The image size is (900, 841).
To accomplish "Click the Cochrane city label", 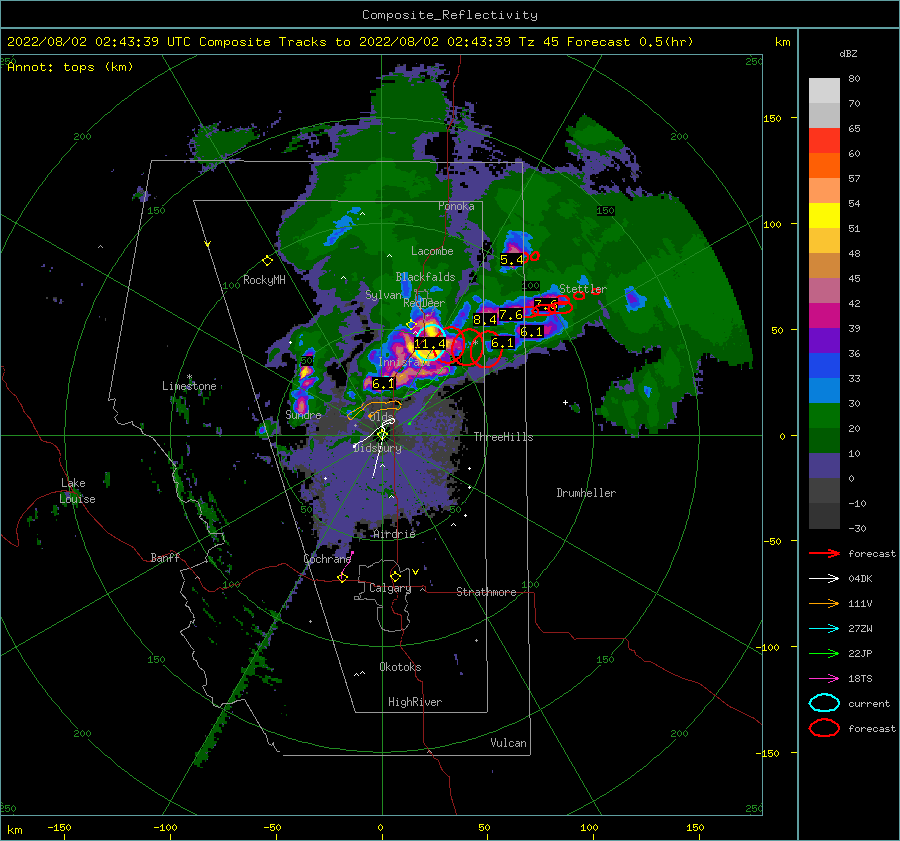I will [327, 559].
